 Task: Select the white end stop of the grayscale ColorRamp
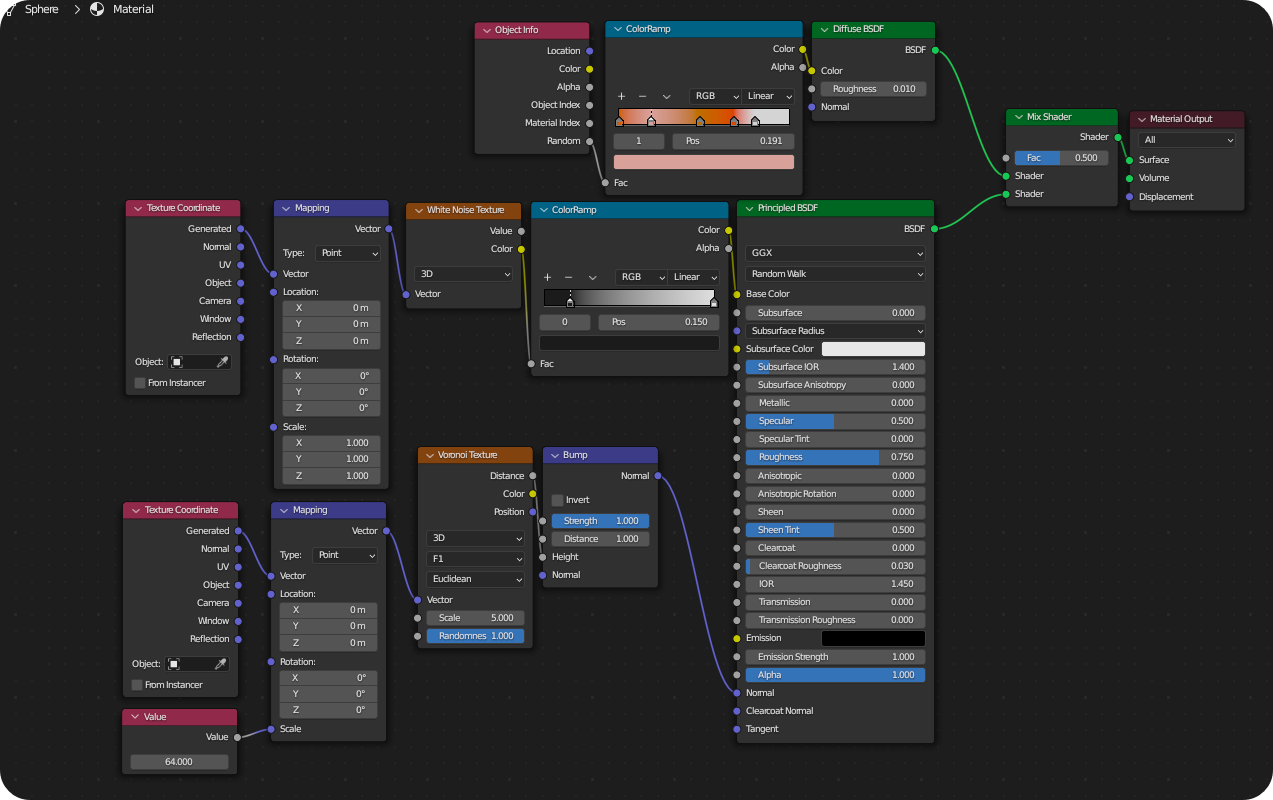click(x=713, y=301)
